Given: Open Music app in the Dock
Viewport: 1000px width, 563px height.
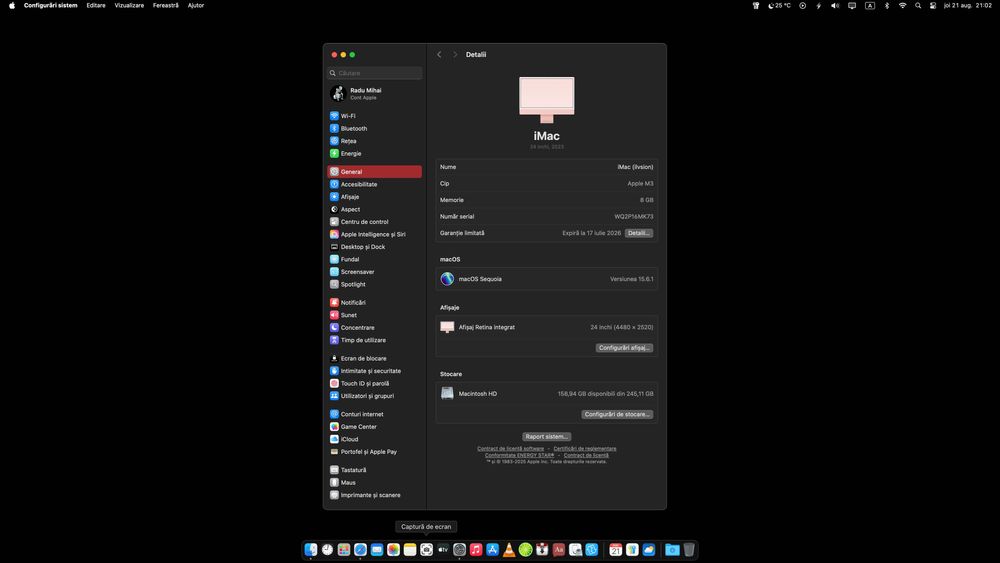Looking at the screenshot, I should (x=476, y=550).
